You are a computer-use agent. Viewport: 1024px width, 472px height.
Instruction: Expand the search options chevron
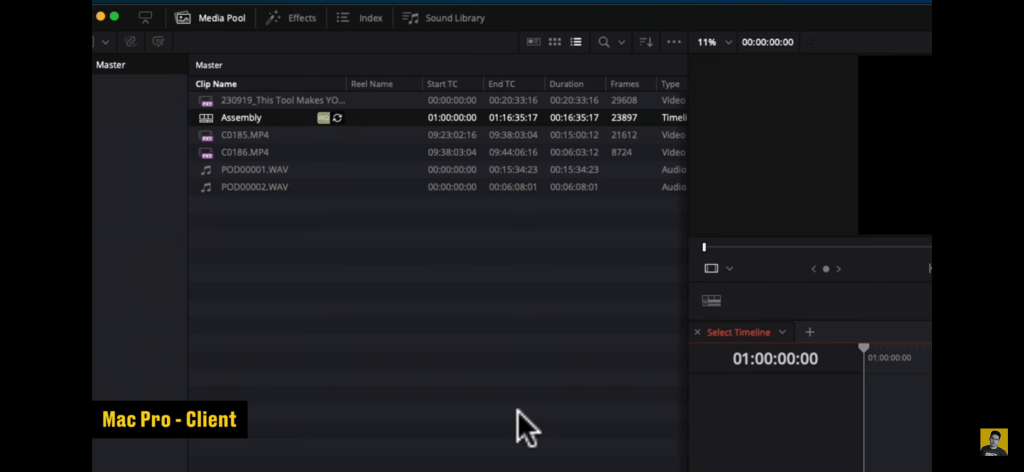[x=621, y=42]
